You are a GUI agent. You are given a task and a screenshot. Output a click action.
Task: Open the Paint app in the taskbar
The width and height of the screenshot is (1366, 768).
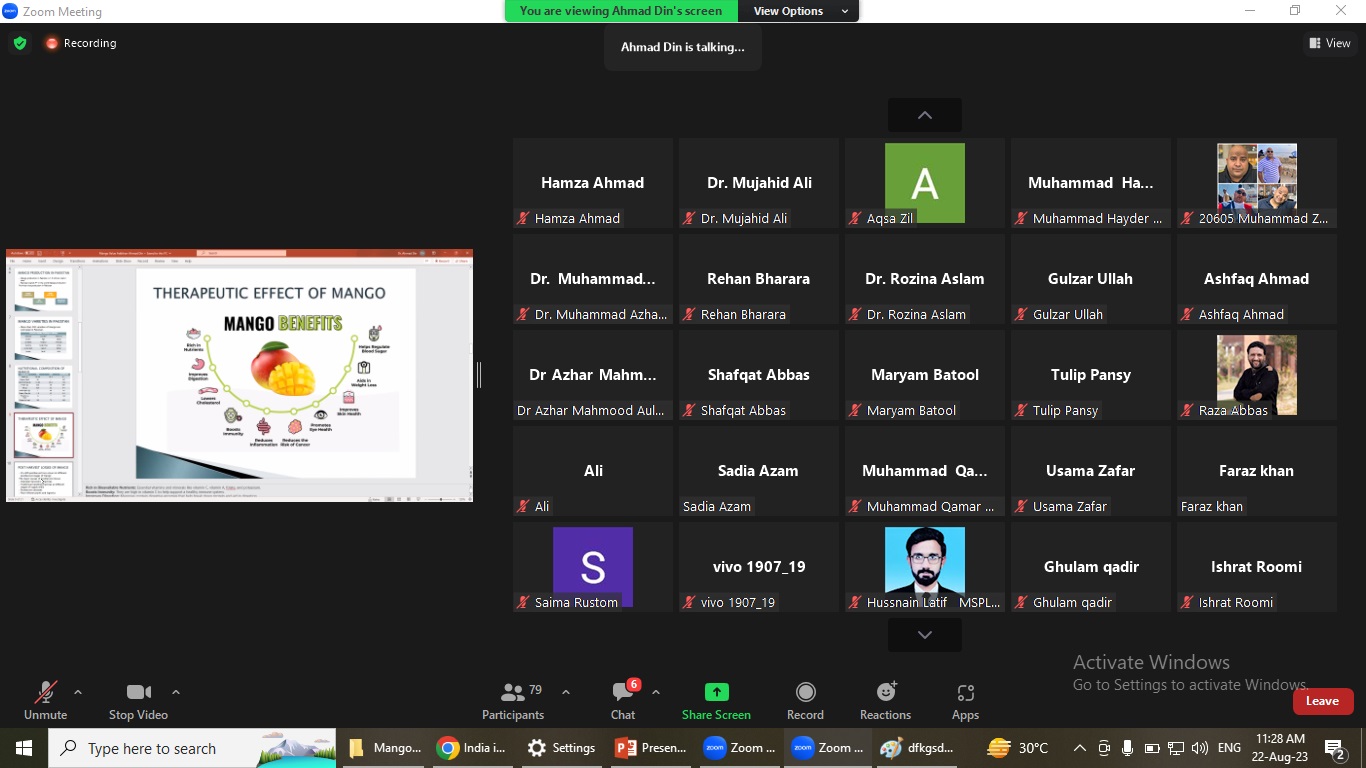coord(917,748)
